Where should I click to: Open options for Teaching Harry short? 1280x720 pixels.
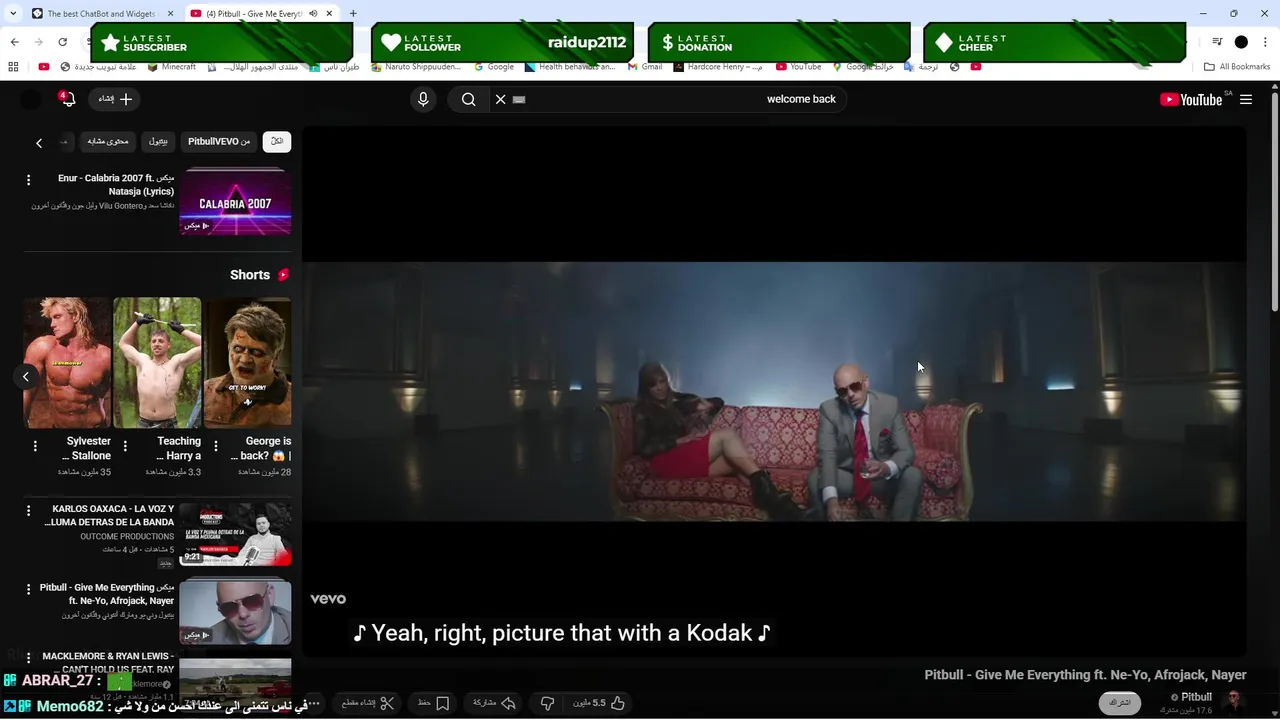[125, 446]
